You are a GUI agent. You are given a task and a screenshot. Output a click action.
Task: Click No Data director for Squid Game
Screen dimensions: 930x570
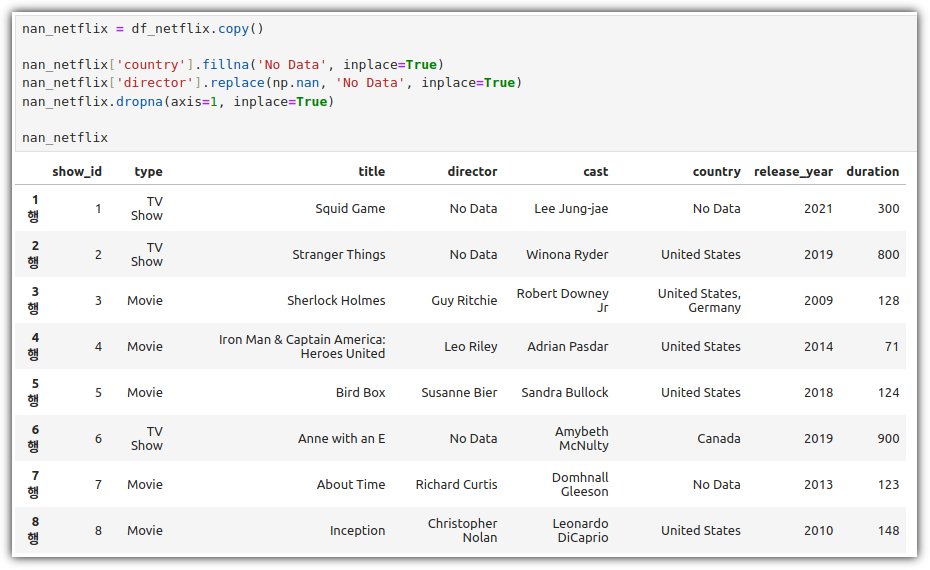pyautogui.click(x=473, y=209)
